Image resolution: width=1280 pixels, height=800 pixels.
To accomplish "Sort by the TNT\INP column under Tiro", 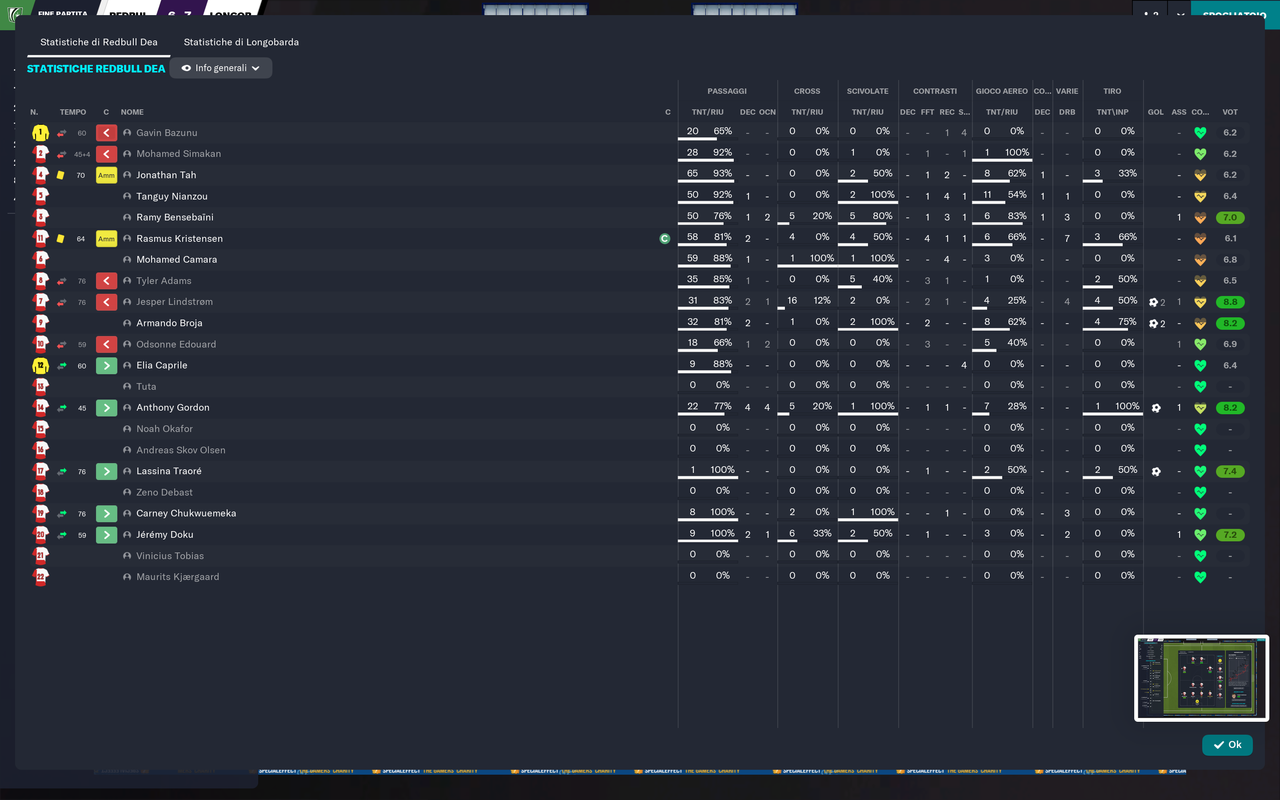I will click(1112, 112).
